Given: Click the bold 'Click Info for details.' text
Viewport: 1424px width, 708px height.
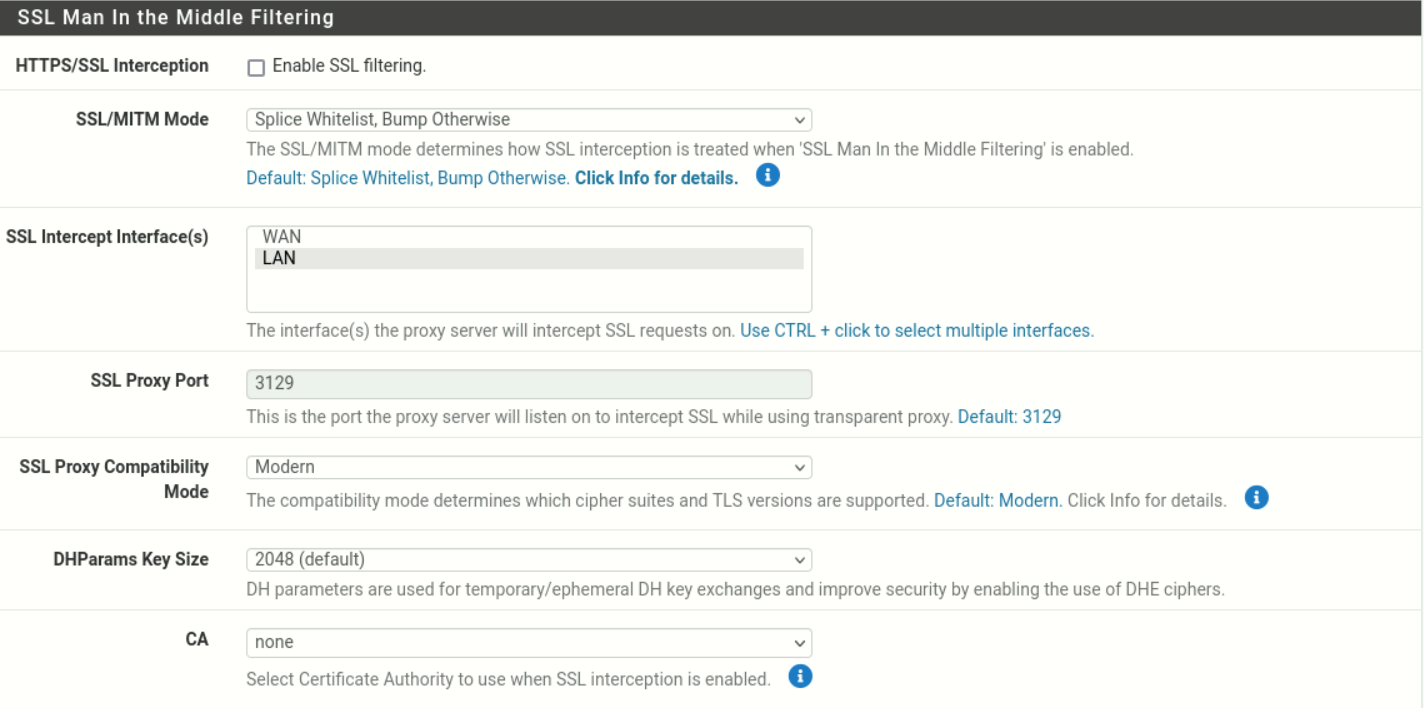Looking at the screenshot, I should coord(656,179).
